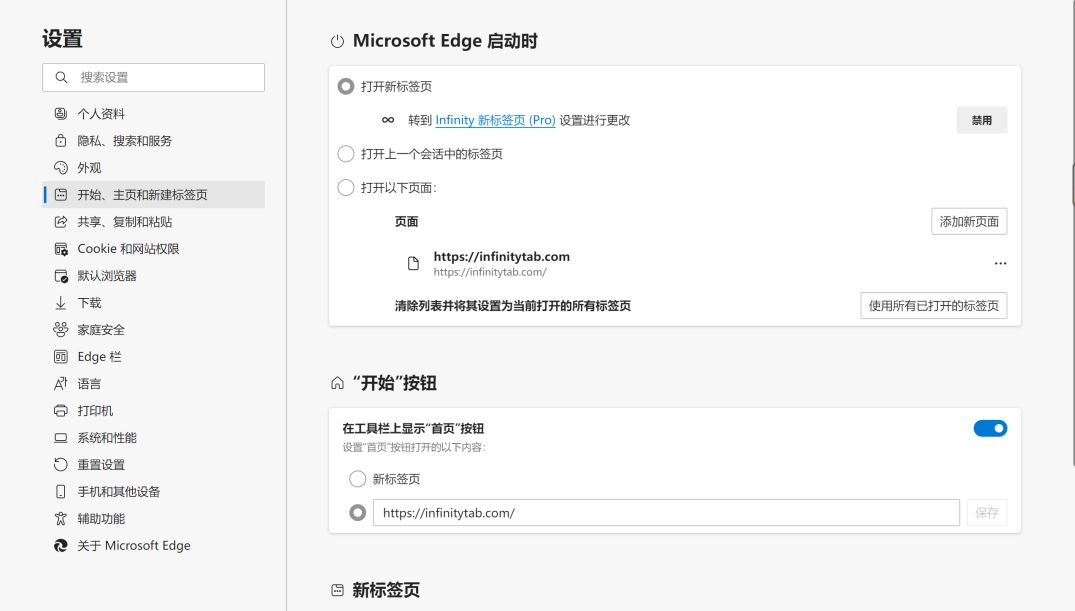Image resolution: width=1075 pixels, height=611 pixels.
Task: Click the accessibility icon beside 辅助功能
Action: point(61,518)
